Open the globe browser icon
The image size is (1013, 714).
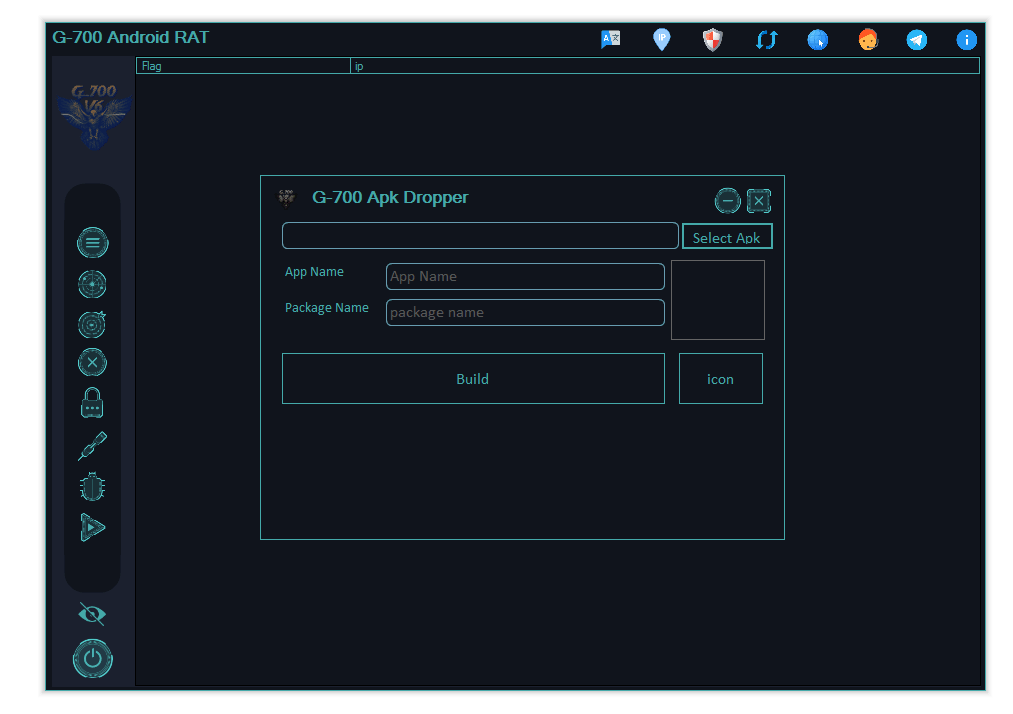coord(817,39)
